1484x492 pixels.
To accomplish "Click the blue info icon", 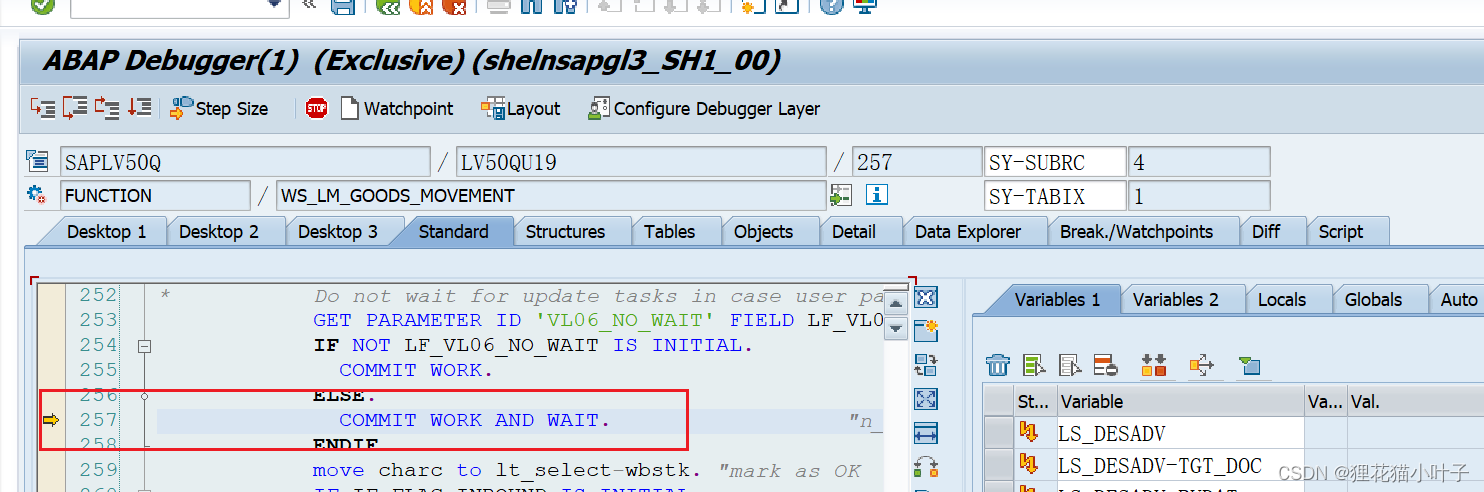I will [877, 194].
